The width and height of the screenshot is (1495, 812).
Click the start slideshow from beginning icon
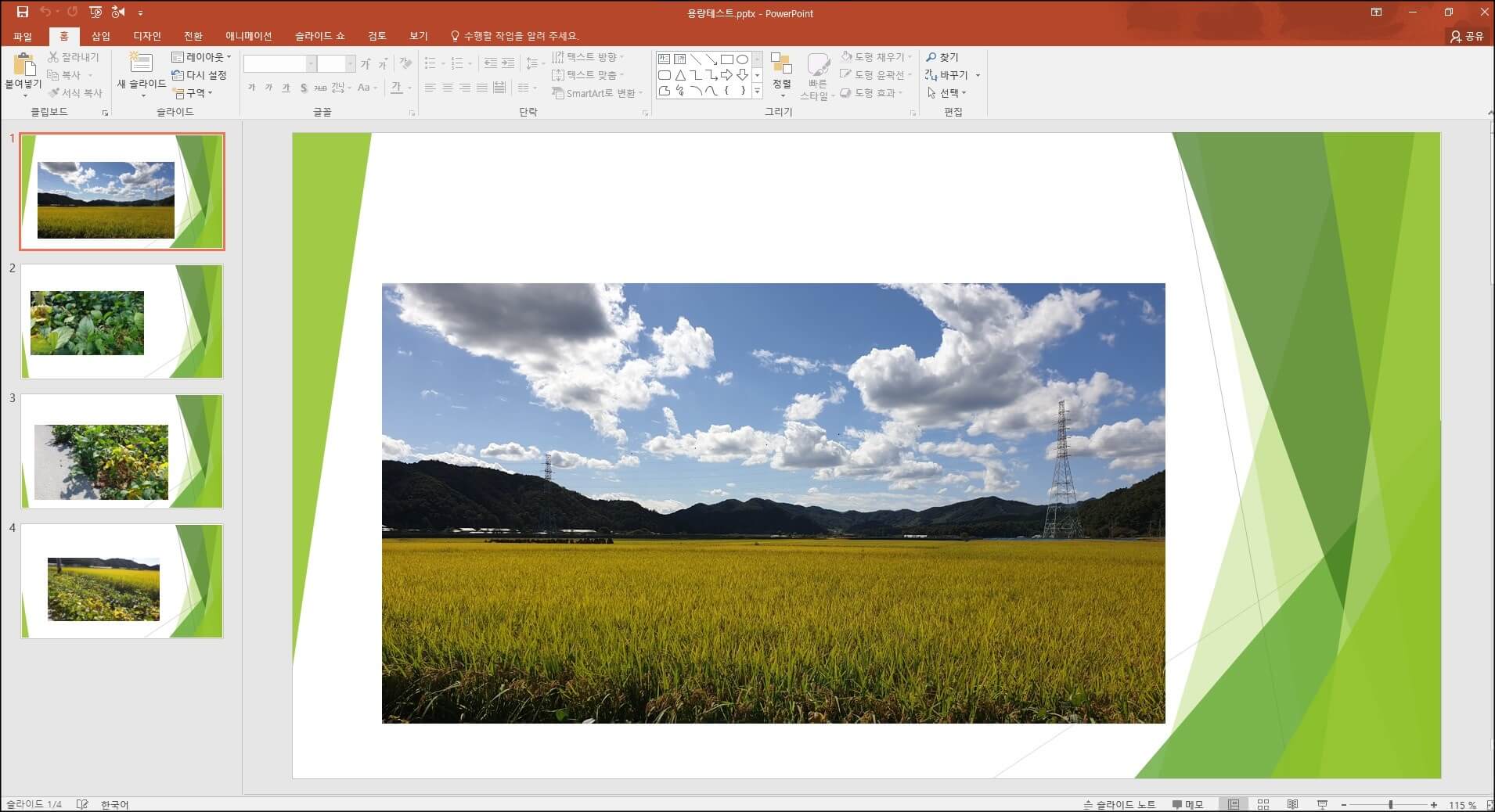click(x=95, y=12)
